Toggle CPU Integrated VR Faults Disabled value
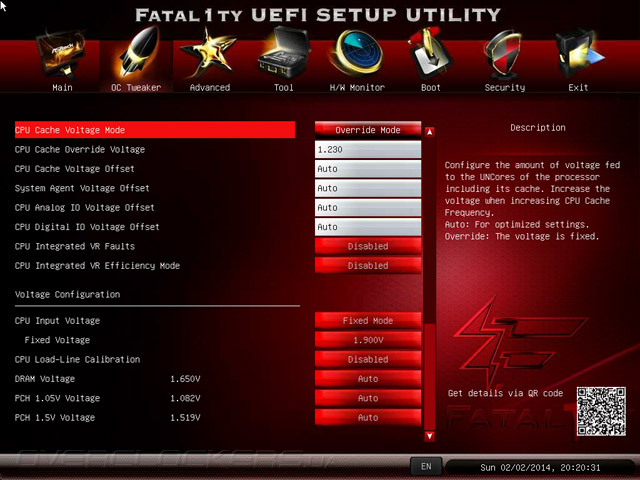Viewport: 640px width, 480px height. pos(368,246)
